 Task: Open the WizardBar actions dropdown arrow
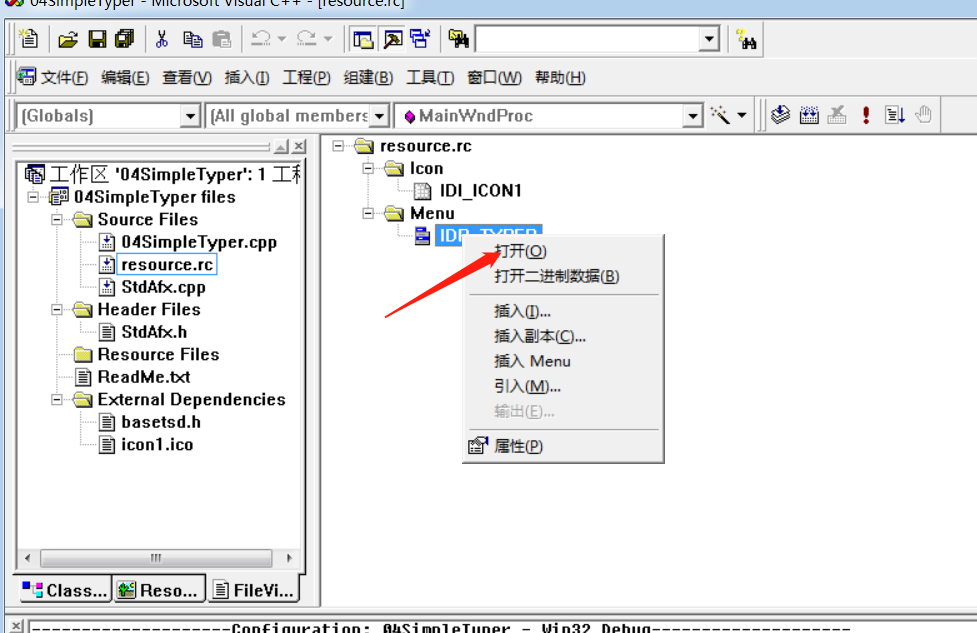pyautogui.click(x=744, y=115)
